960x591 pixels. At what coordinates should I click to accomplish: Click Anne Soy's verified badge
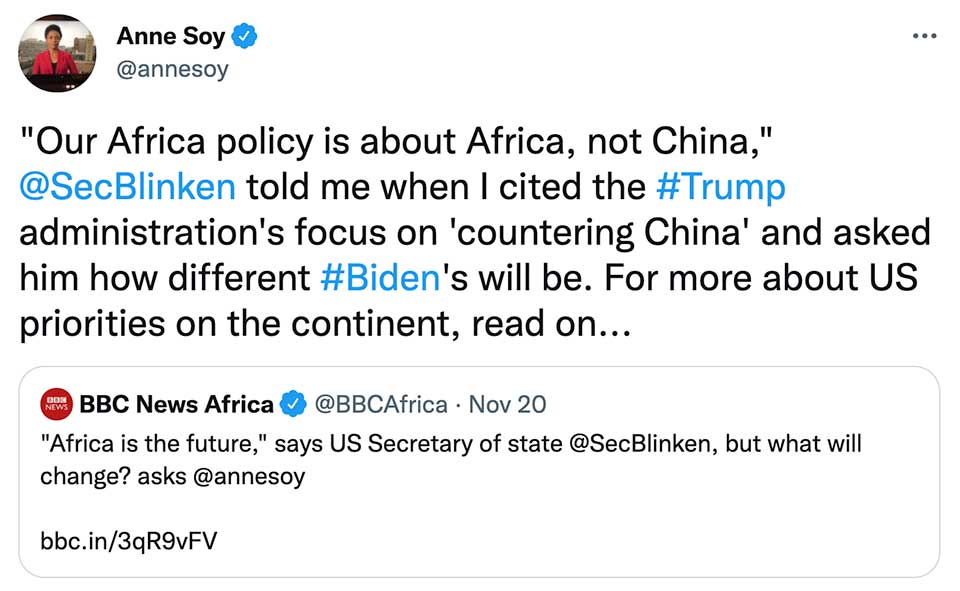coord(245,37)
